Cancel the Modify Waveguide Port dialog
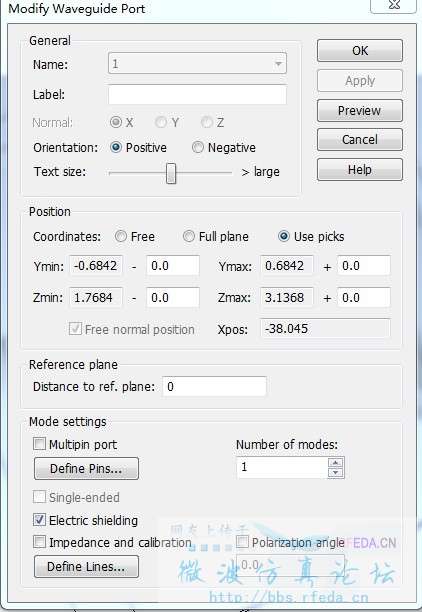Image resolution: width=422 pixels, height=612 pixels. (x=360, y=140)
